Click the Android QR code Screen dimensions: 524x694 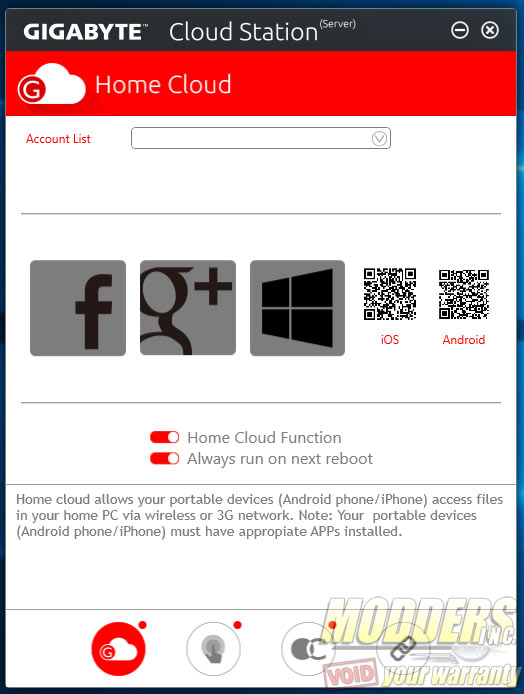point(464,294)
